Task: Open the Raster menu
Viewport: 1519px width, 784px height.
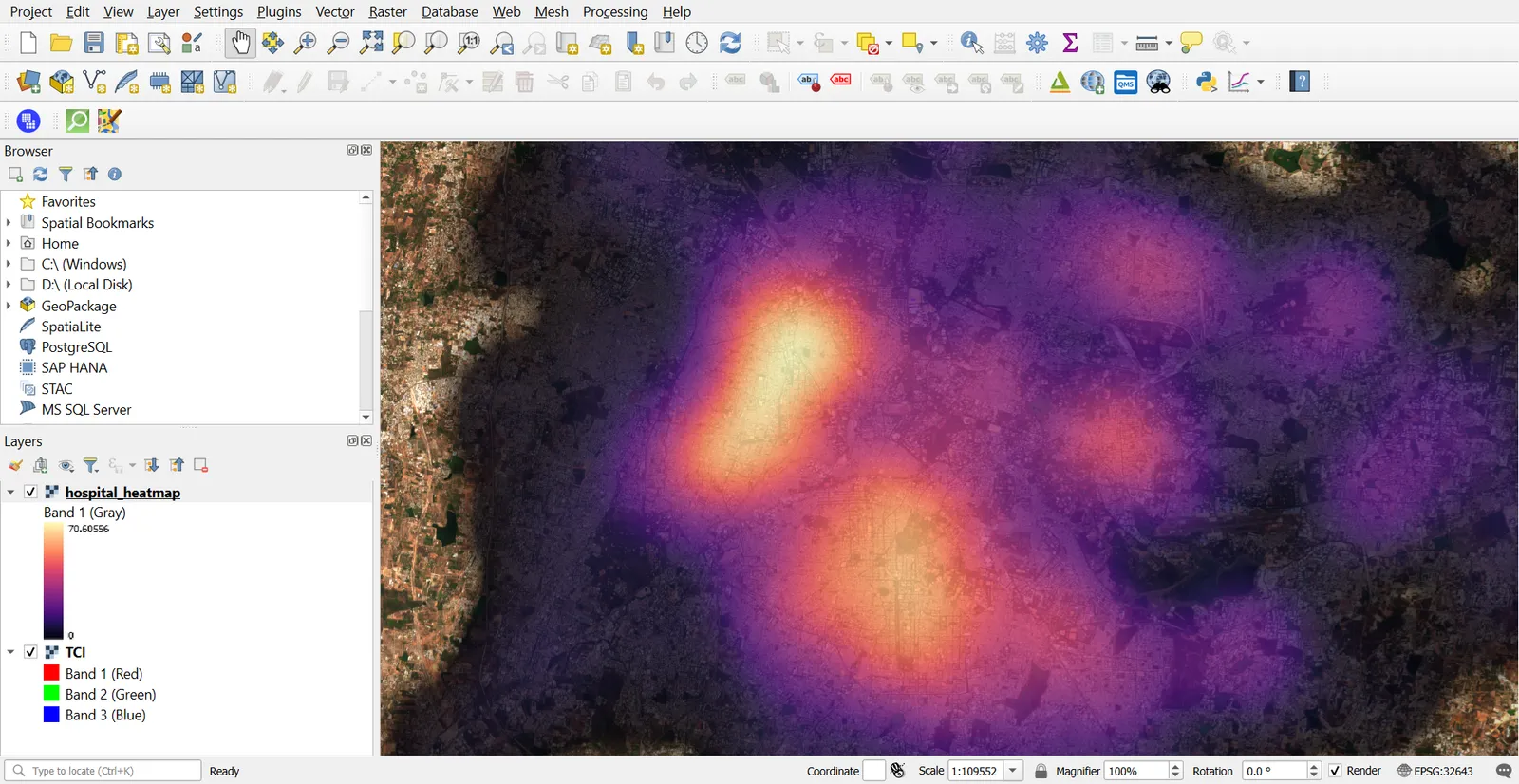Action: click(387, 11)
